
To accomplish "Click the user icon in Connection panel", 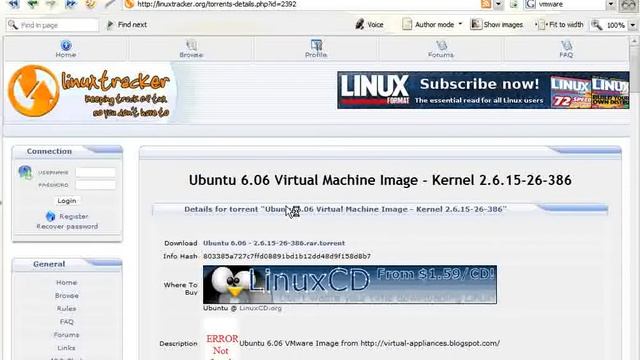I will tap(25, 172).
